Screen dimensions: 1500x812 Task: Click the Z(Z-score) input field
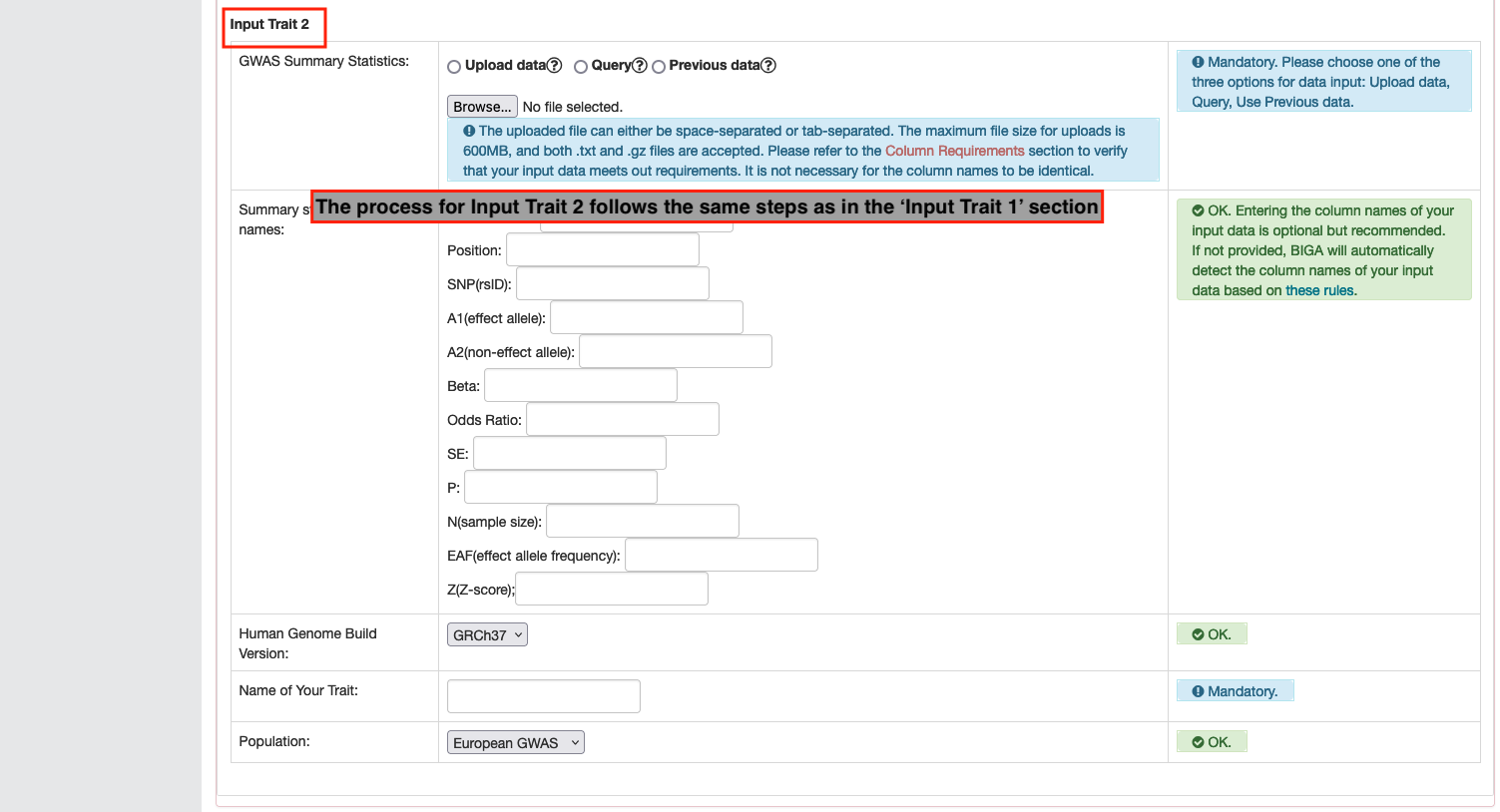click(x=611, y=590)
